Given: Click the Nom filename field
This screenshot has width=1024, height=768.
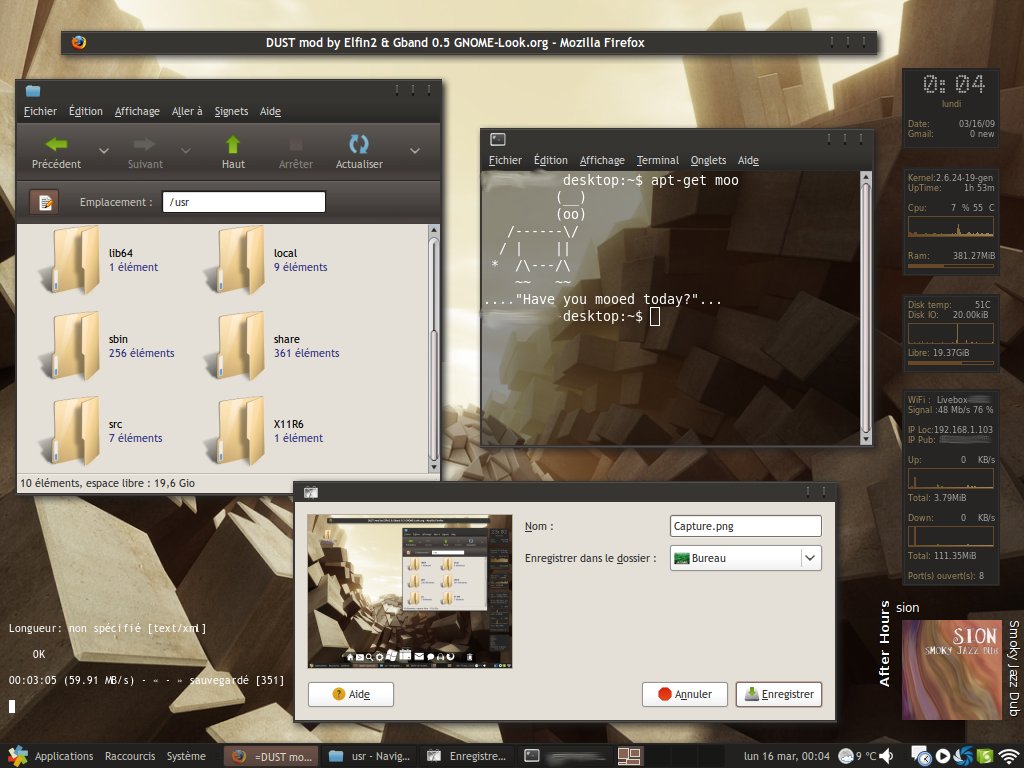Looking at the screenshot, I should click(746, 526).
